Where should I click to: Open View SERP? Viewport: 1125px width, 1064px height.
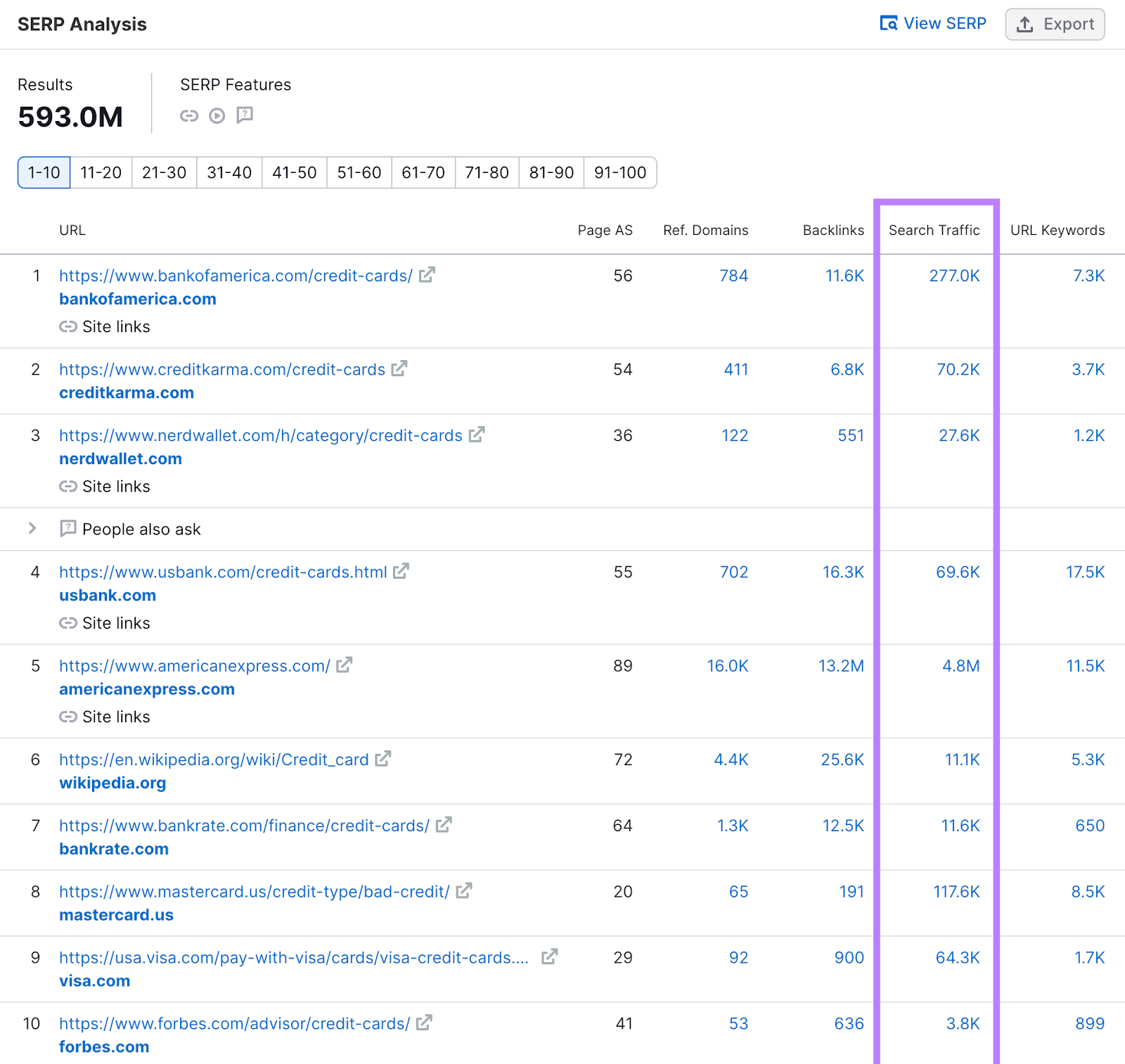click(x=933, y=23)
